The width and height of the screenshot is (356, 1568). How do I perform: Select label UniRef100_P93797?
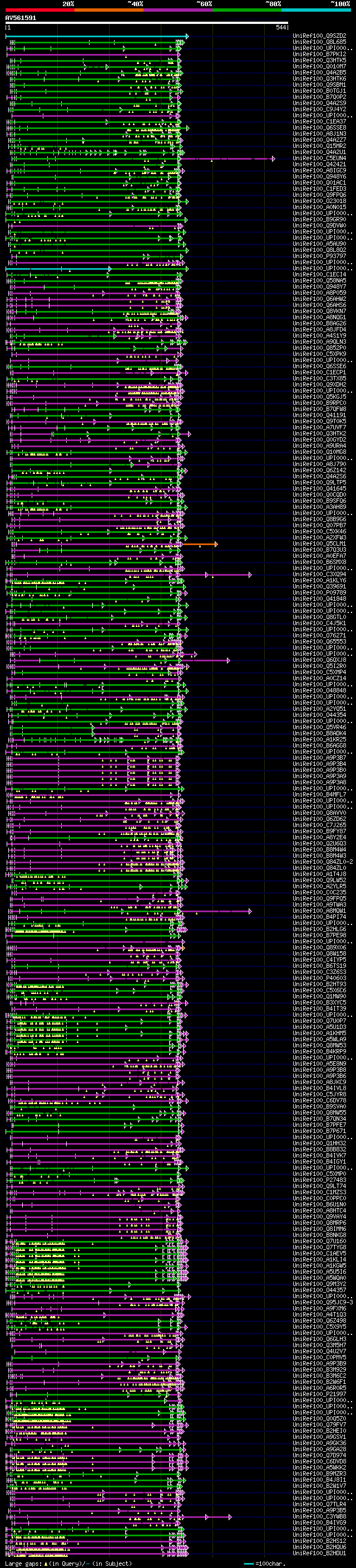pos(319,256)
